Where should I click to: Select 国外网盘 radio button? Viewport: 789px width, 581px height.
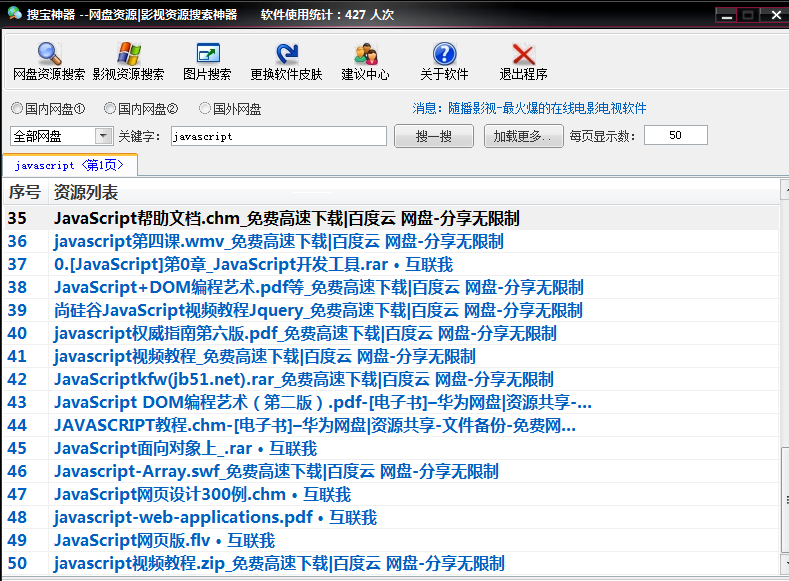pyautogui.click(x=205, y=108)
